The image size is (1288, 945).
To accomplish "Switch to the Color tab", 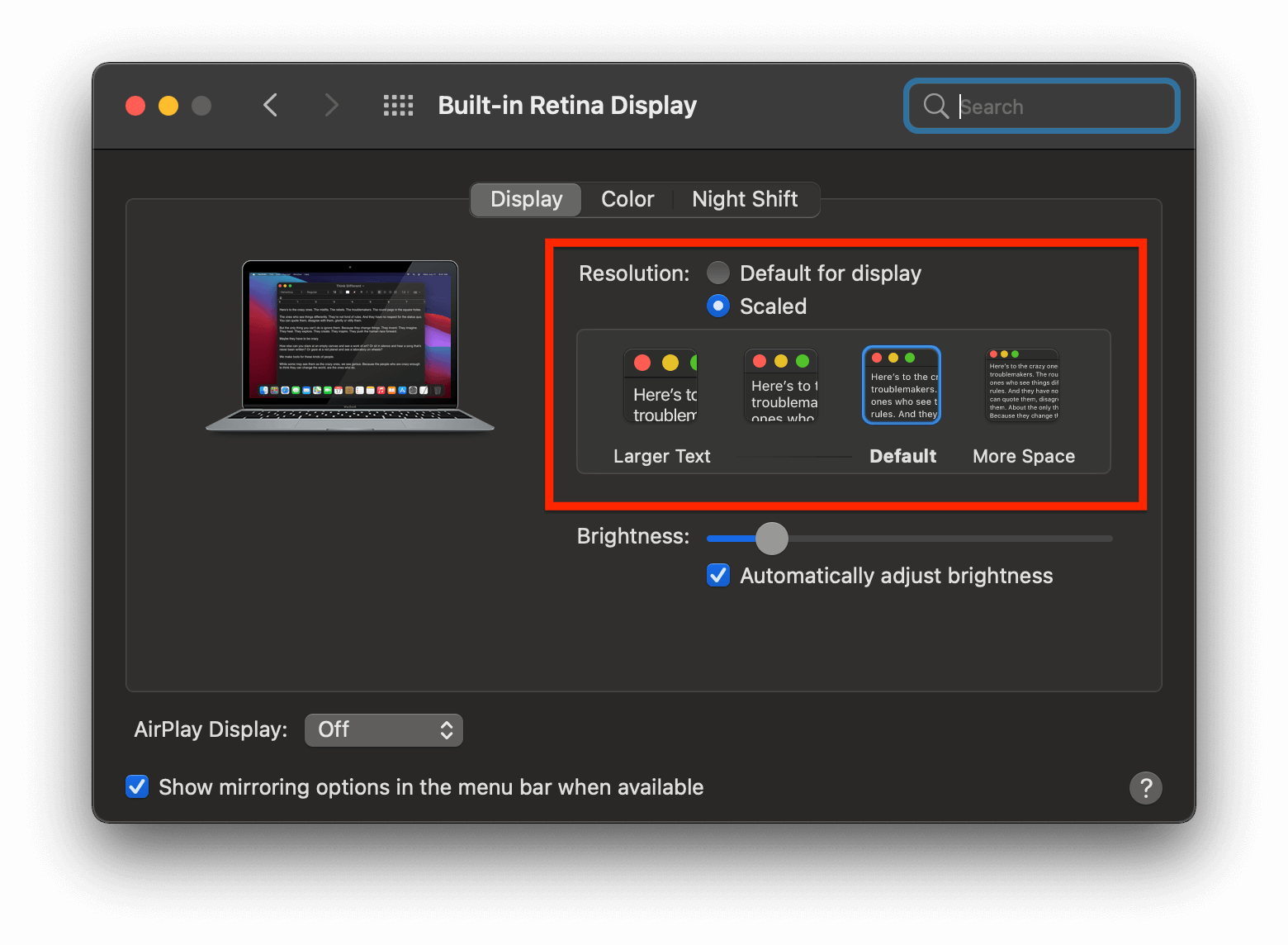I will pyautogui.click(x=627, y=199).
